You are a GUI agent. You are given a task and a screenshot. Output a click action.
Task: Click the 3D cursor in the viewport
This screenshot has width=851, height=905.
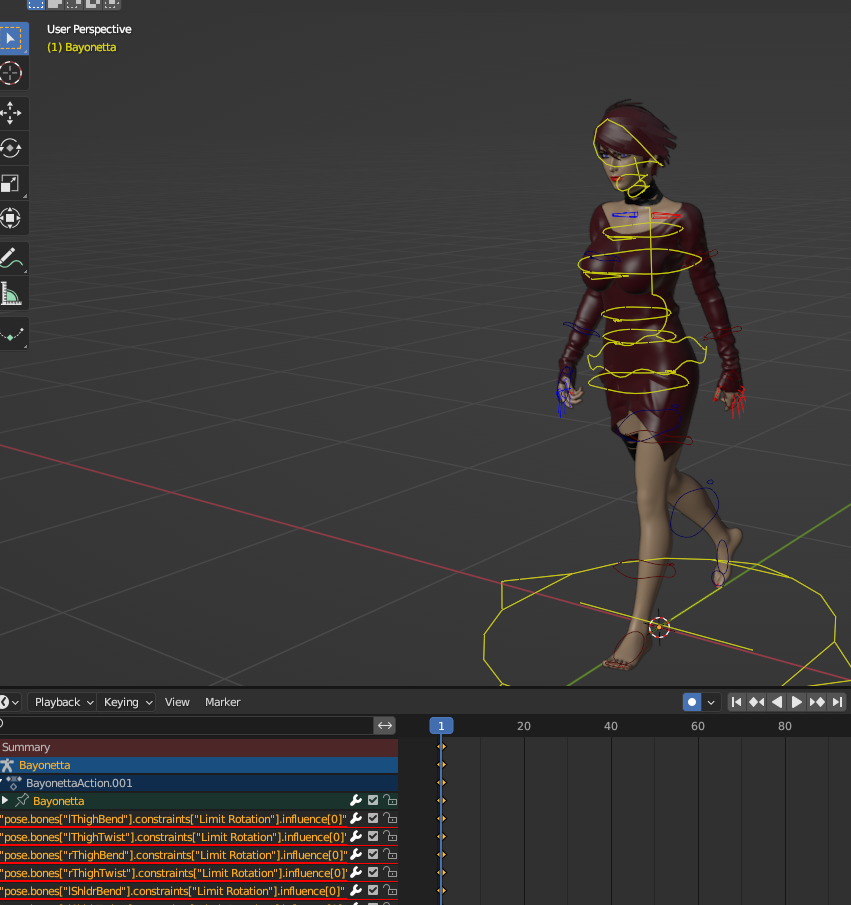click(659, 627)
